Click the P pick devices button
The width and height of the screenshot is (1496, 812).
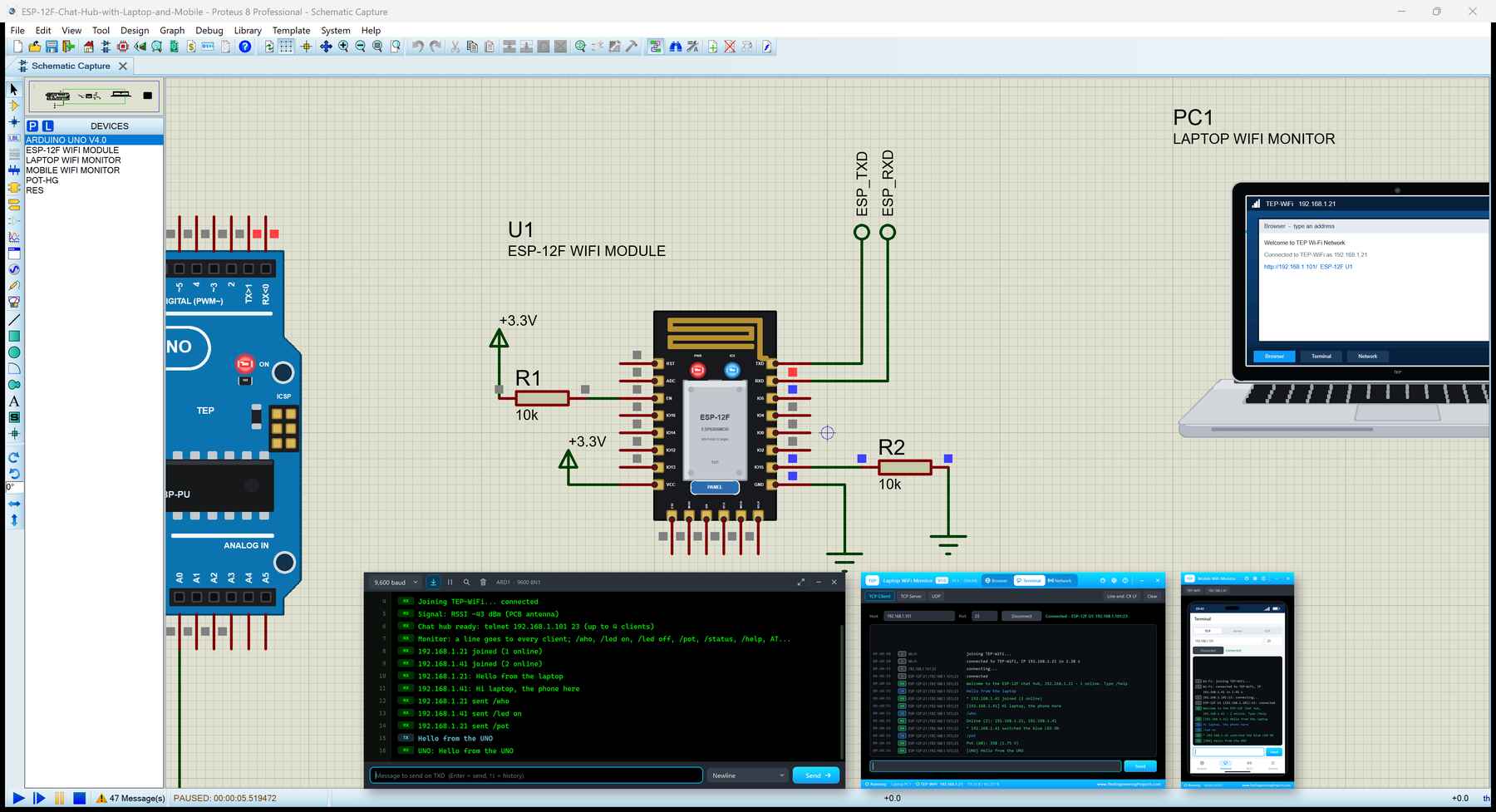point(32,125)
